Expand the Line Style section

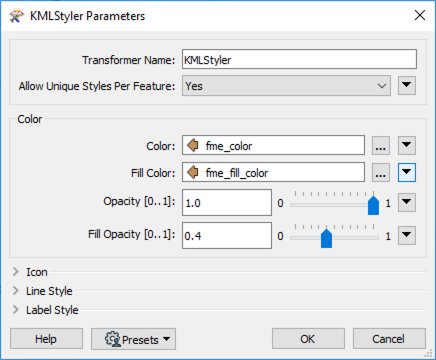(x=16, y=291)
